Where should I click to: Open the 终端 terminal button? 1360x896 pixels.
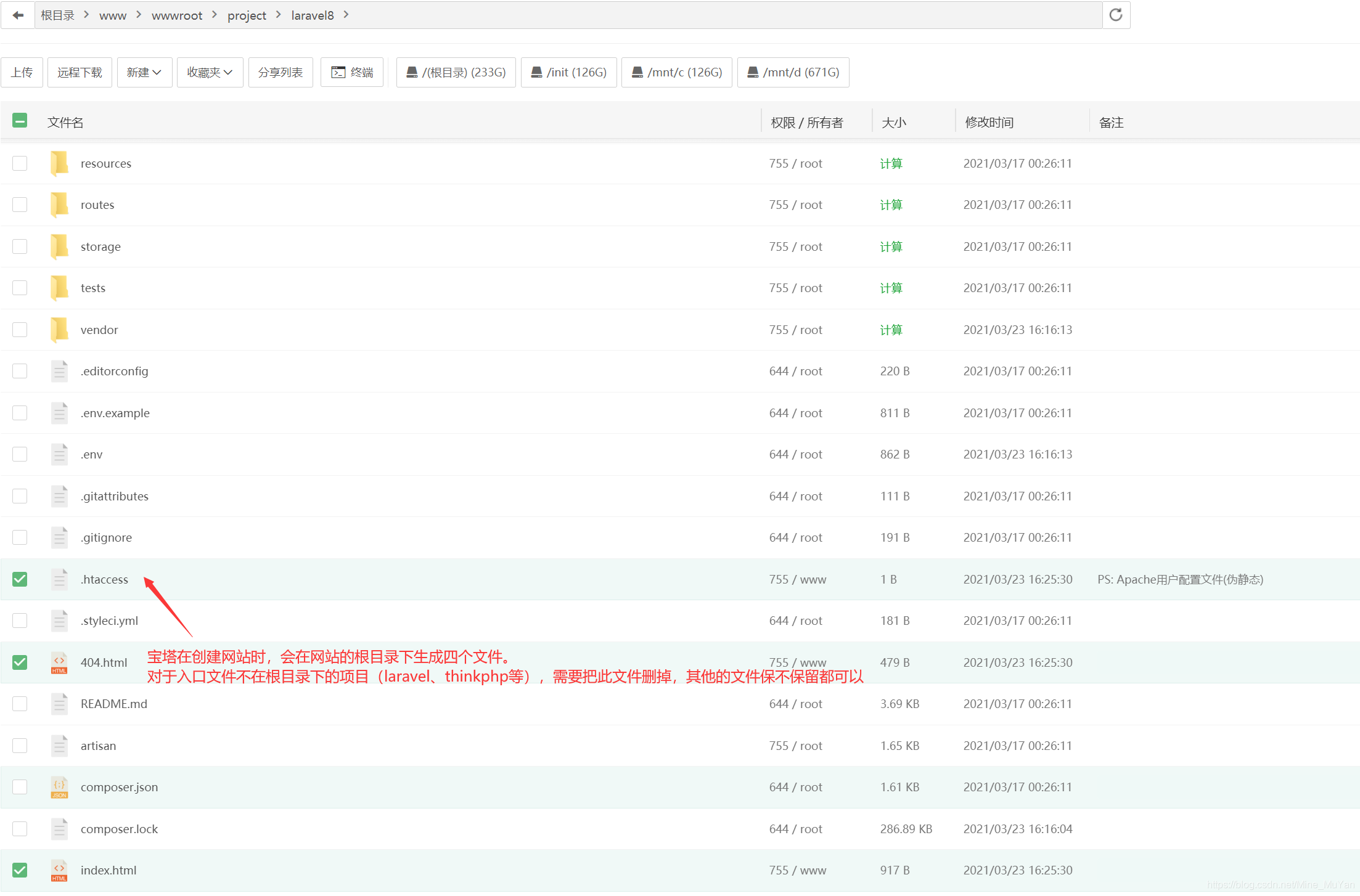coord(352,72)
